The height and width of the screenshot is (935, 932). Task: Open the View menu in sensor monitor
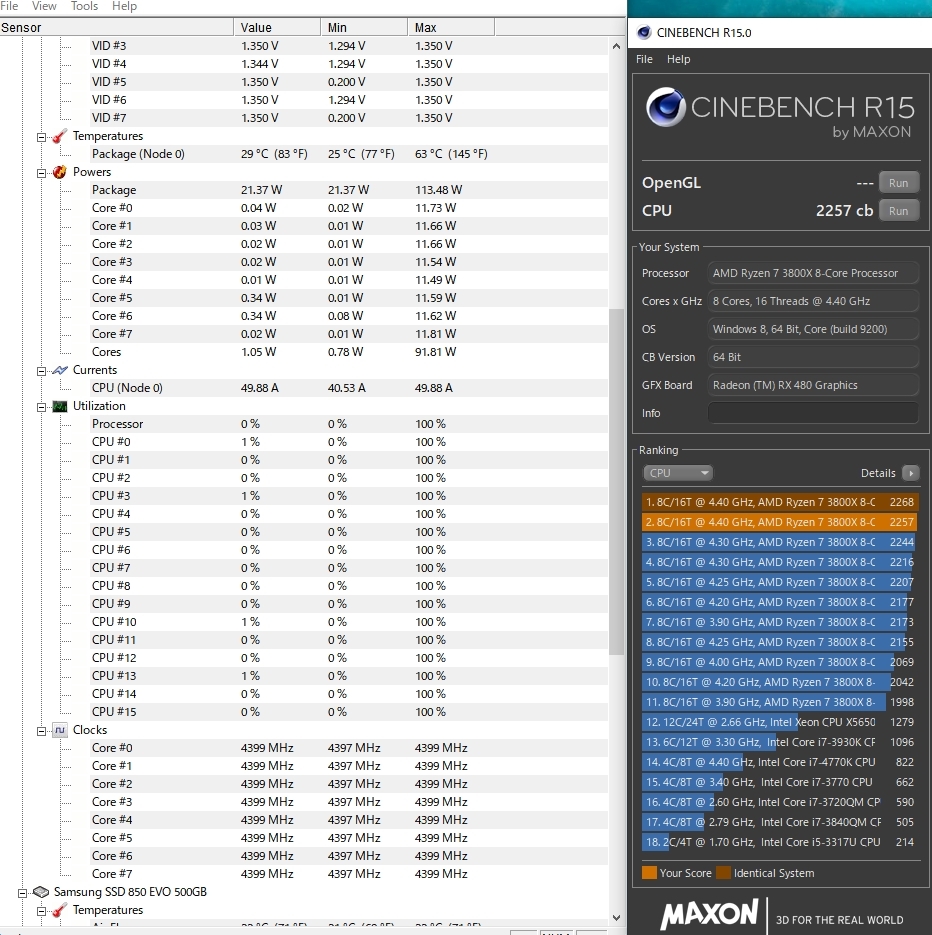[44, 6]
